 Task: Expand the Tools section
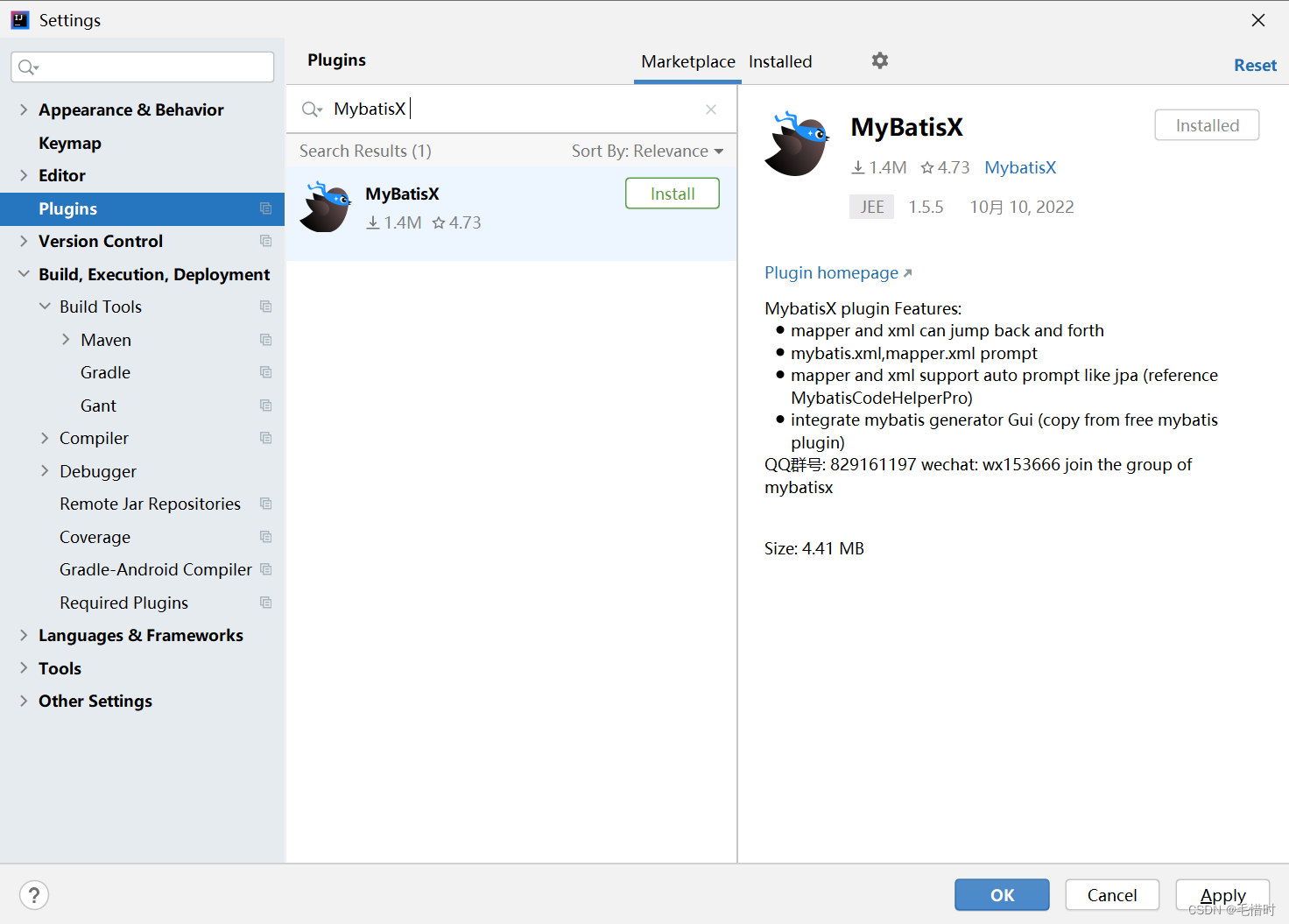24,668
